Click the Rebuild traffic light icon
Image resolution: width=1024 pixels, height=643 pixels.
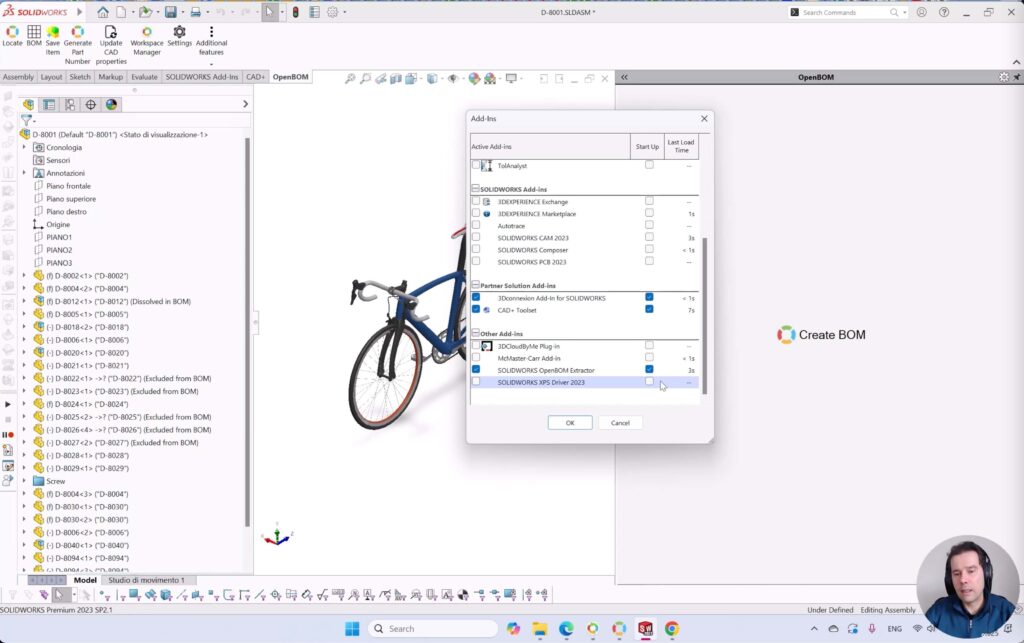(x=295, y=12)
